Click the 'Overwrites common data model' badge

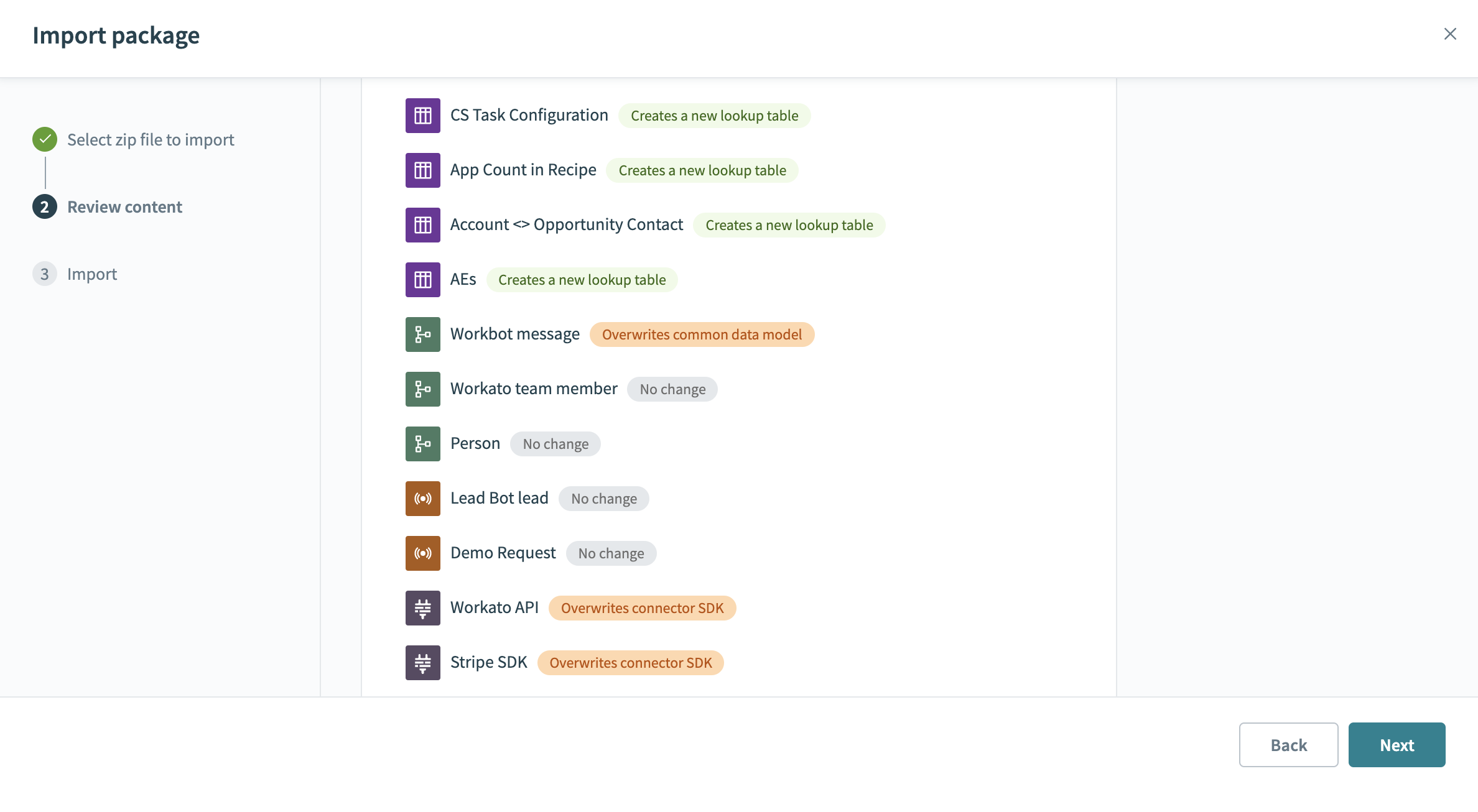tap(702, 334)
